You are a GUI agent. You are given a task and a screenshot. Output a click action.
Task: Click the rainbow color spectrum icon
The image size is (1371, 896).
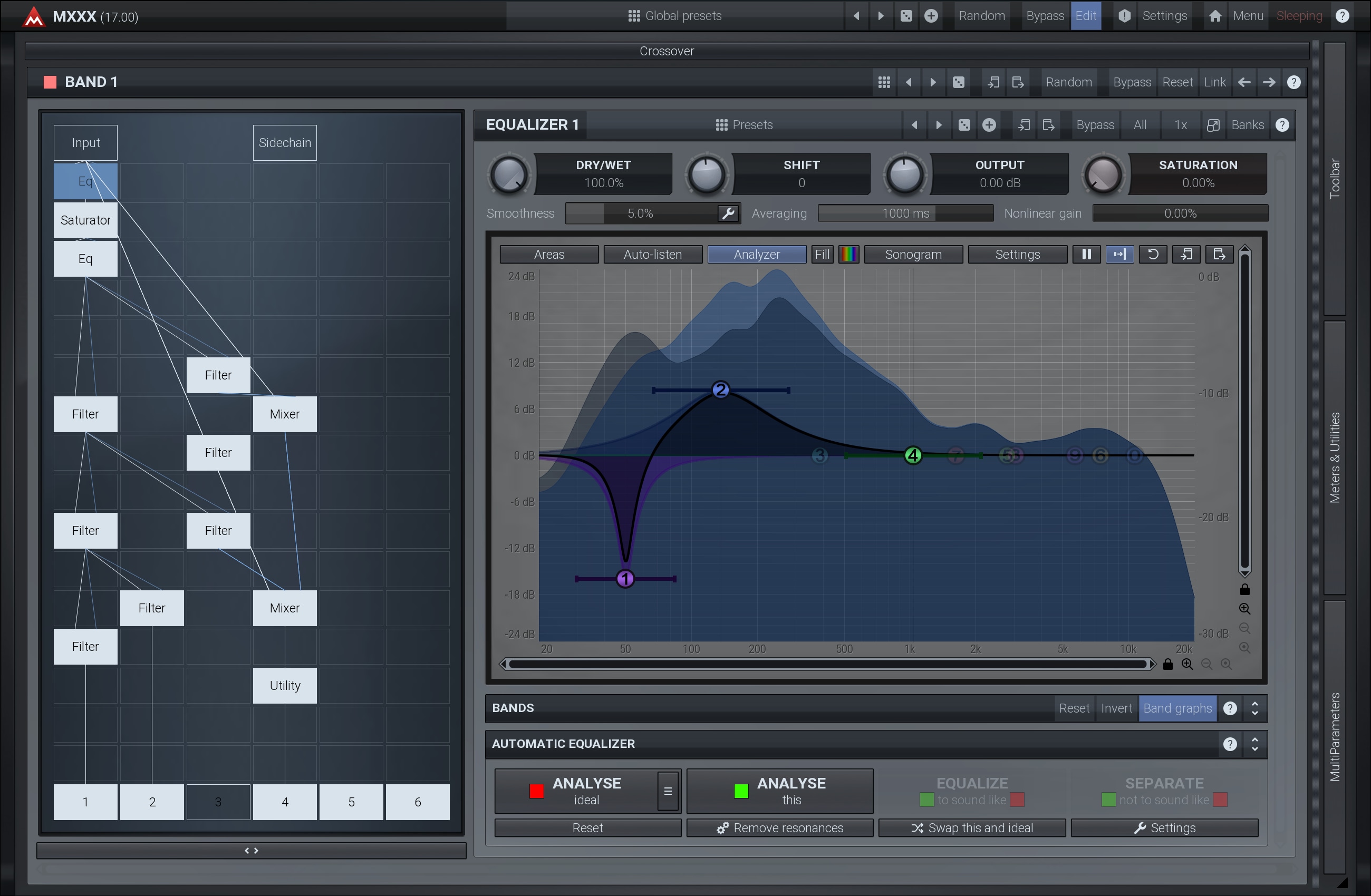[848, 255]
